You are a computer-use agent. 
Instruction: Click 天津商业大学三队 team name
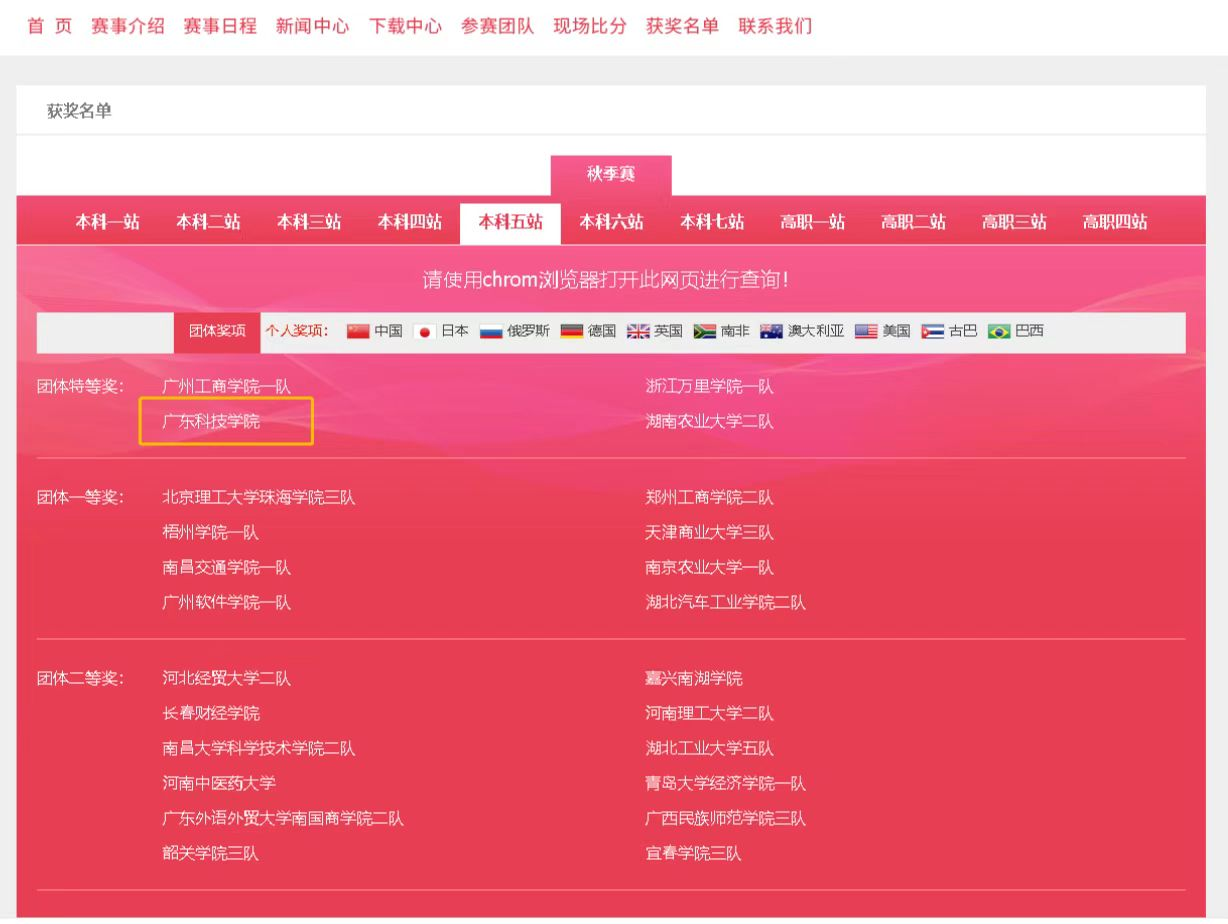click(x=709, y=532)
